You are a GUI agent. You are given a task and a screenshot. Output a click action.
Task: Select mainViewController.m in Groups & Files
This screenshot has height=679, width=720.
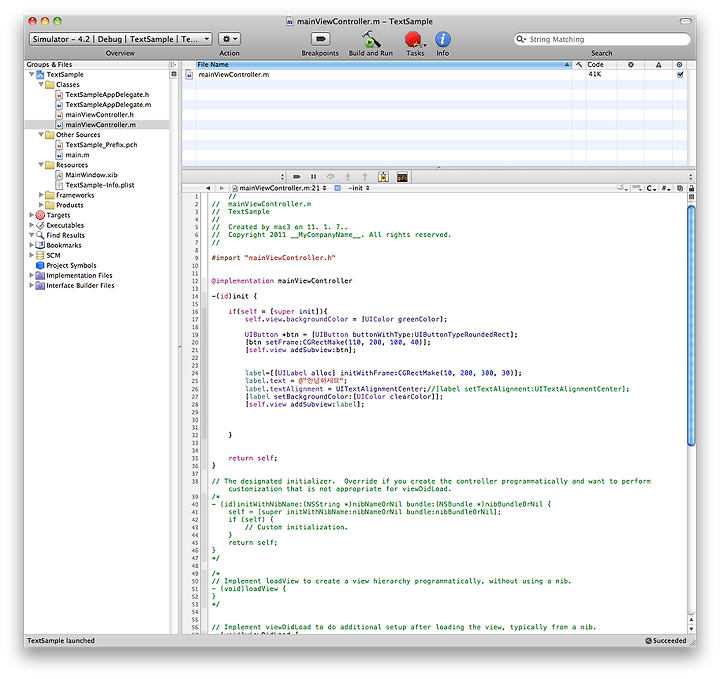[100, 125]
